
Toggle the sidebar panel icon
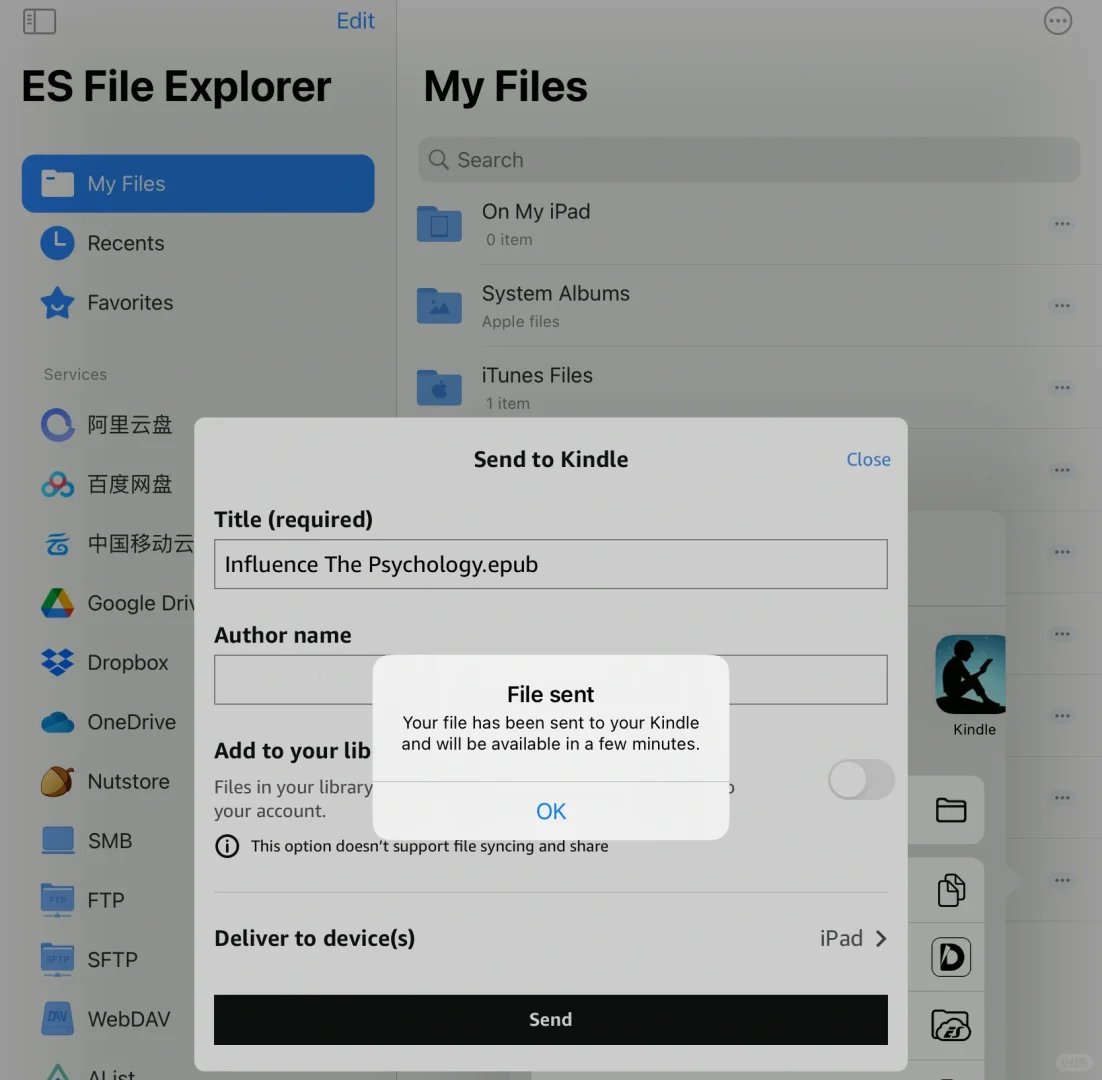pyautogui.click(x=39, y=21)
